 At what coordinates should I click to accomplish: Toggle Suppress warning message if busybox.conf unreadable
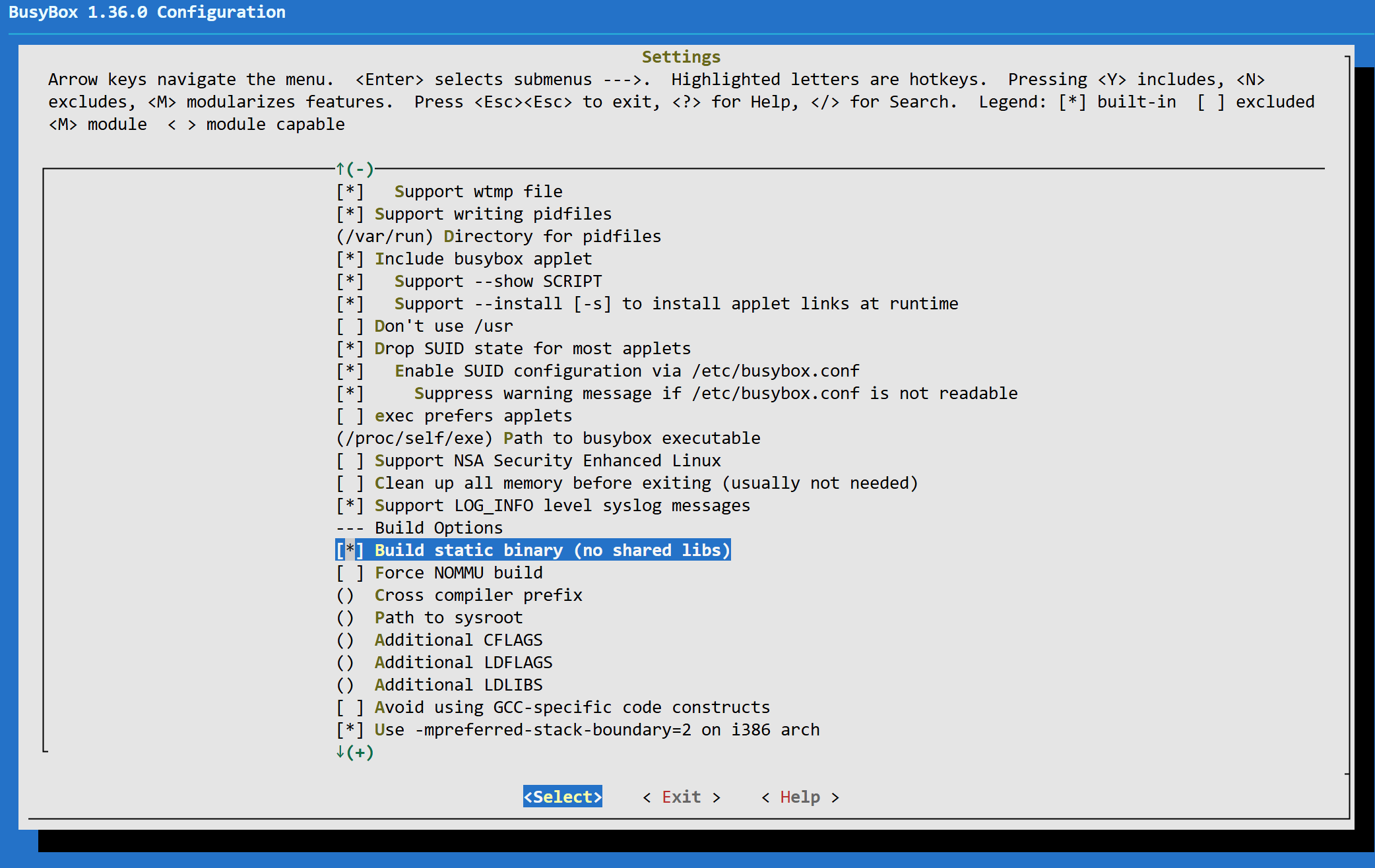click(x=677, y=393)
